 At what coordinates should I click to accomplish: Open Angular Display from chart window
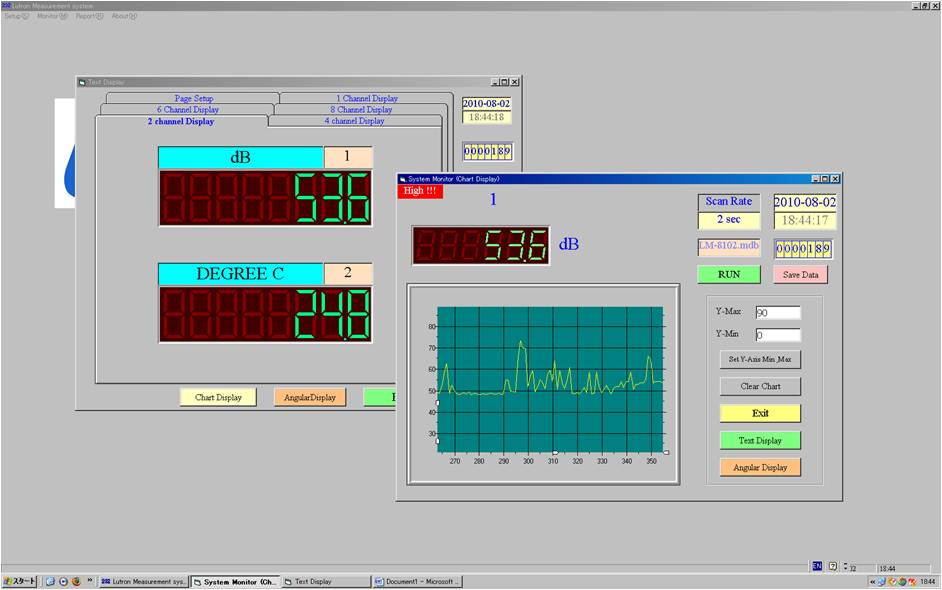tap(760, 467)
